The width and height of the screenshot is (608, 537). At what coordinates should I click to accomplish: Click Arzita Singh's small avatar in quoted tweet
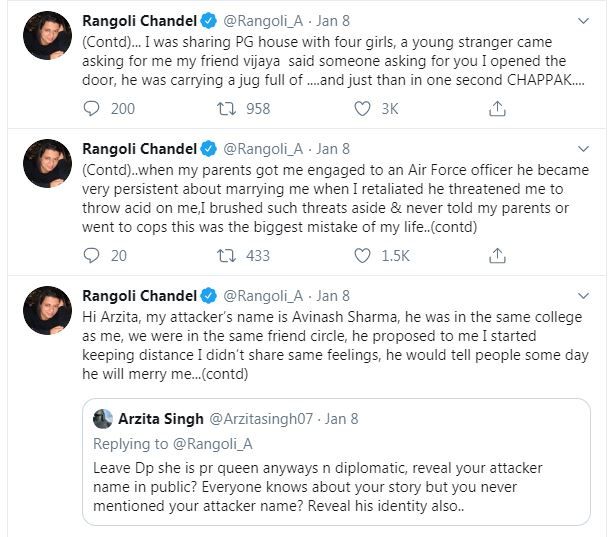(x=102, y=418)
